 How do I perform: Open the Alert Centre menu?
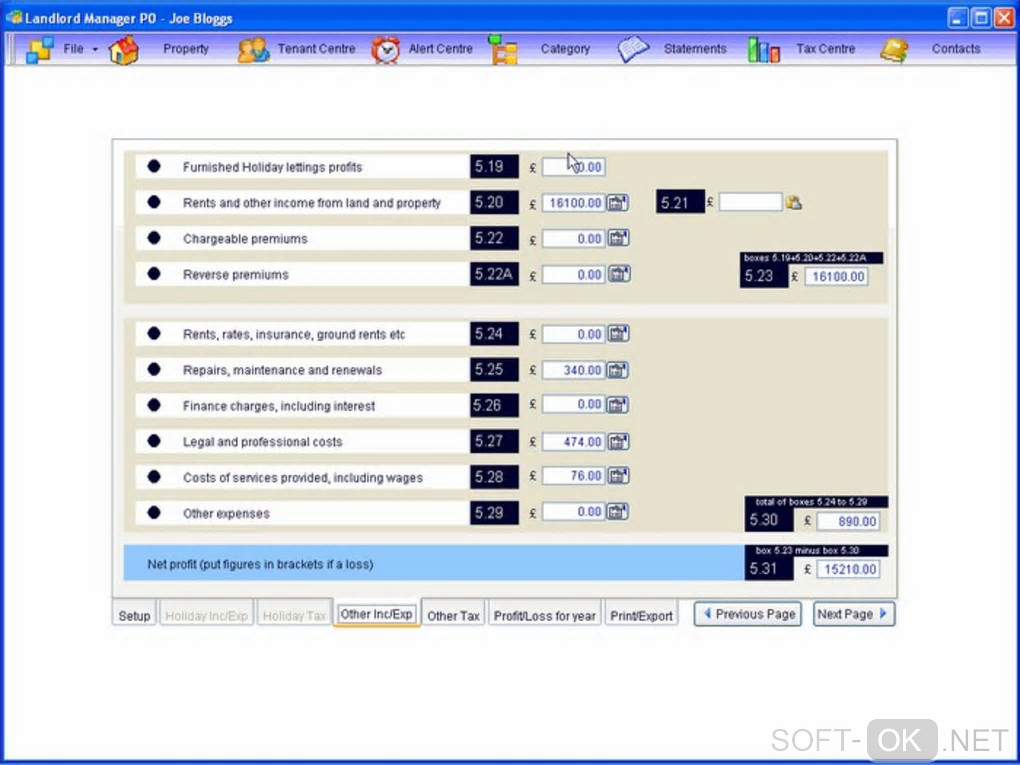coord(440,49)
